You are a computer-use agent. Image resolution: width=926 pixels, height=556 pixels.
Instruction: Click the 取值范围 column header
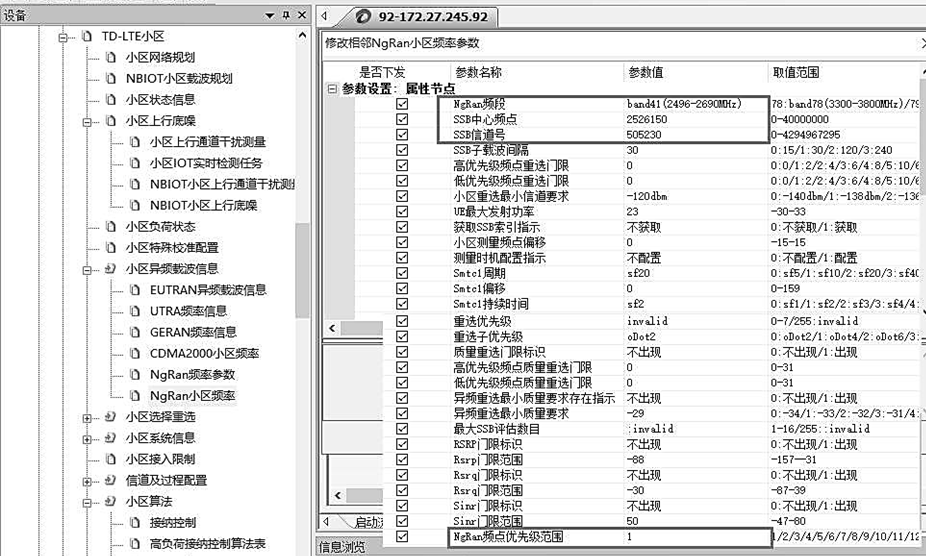[x=795, y=73]
